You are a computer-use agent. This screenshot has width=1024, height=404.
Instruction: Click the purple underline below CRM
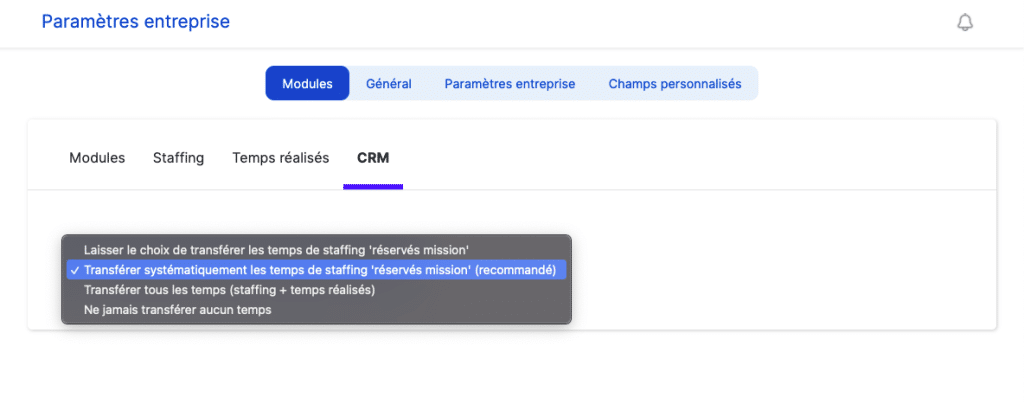point(373,186)
